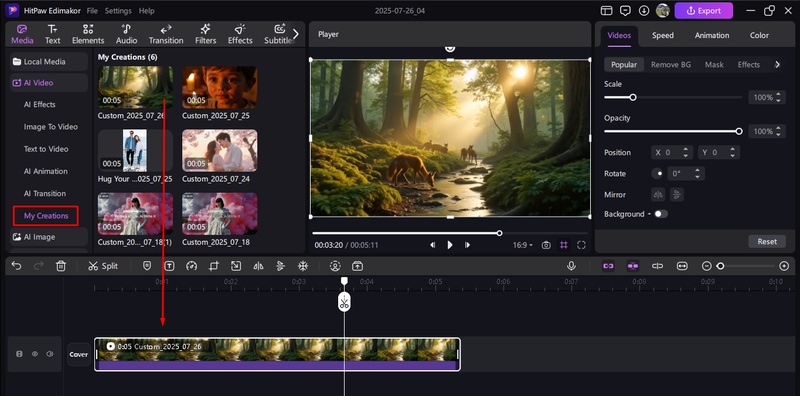Click the Scale percentage stepper
The image size is (800, 396).
(x=778, y=97)
